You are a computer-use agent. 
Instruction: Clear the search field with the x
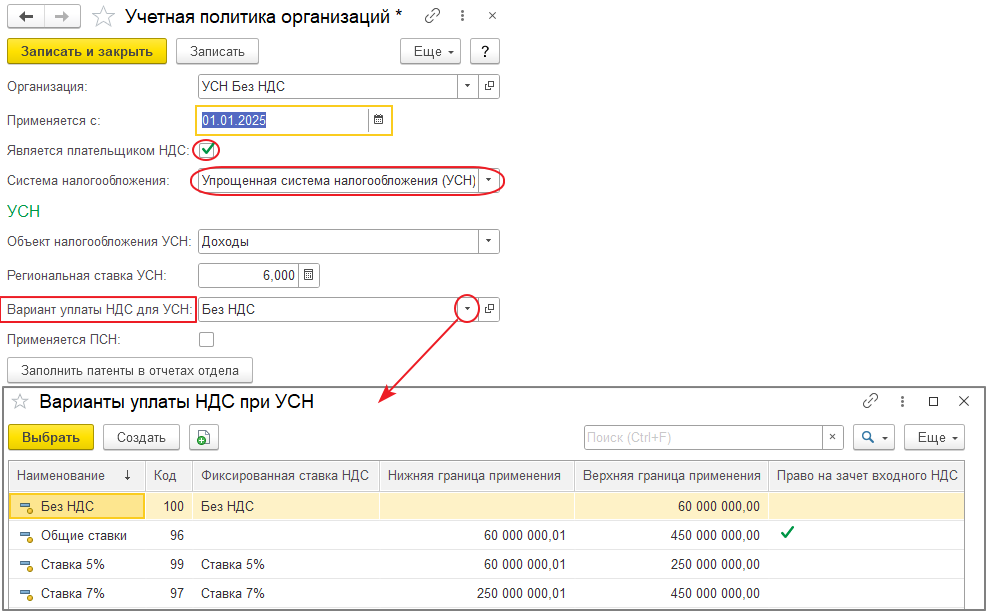tap(832, 437)
